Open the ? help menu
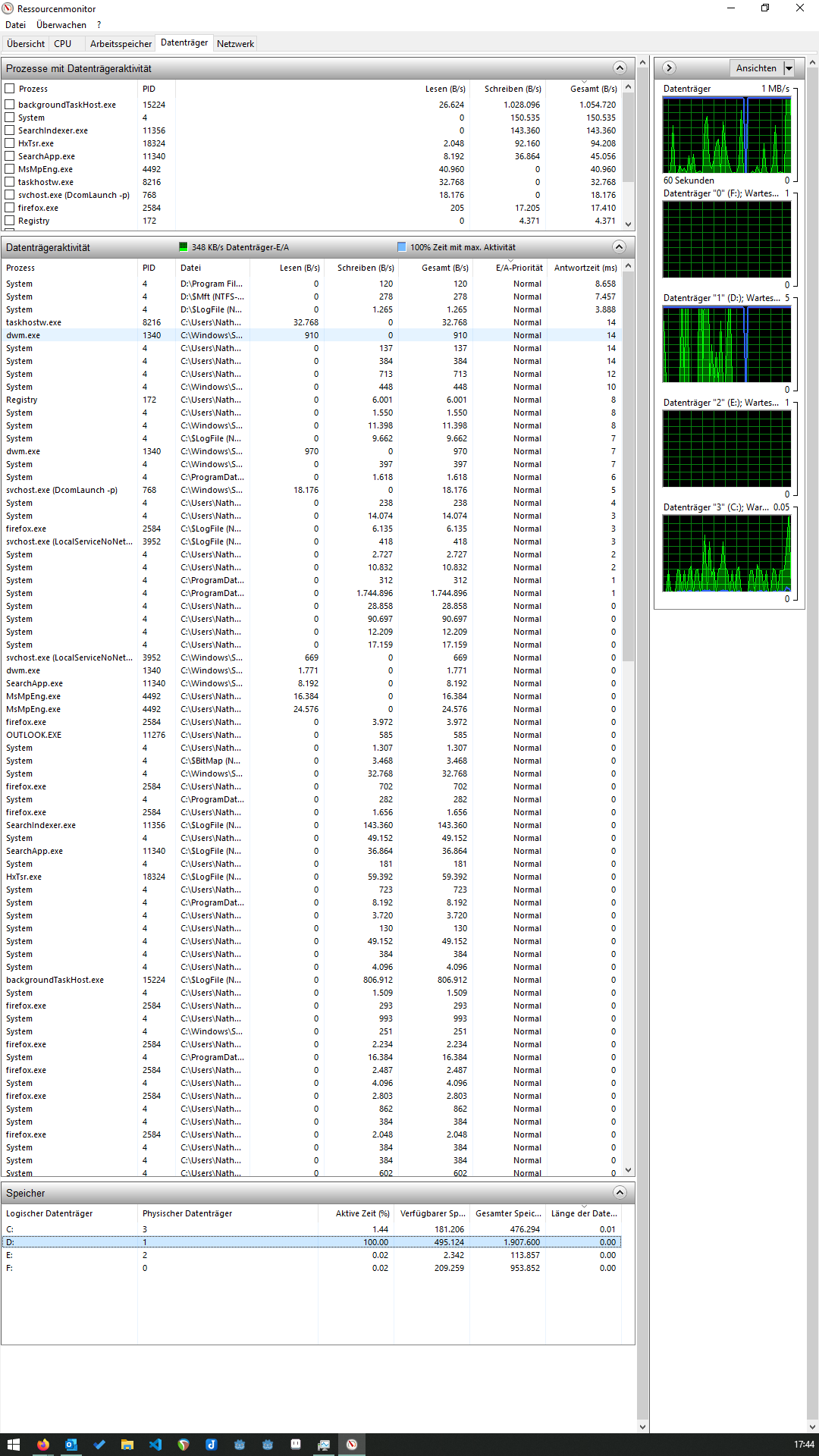The width and height of the screenshot is (819, 1456). pyautogui.click(x=99, y=25)
